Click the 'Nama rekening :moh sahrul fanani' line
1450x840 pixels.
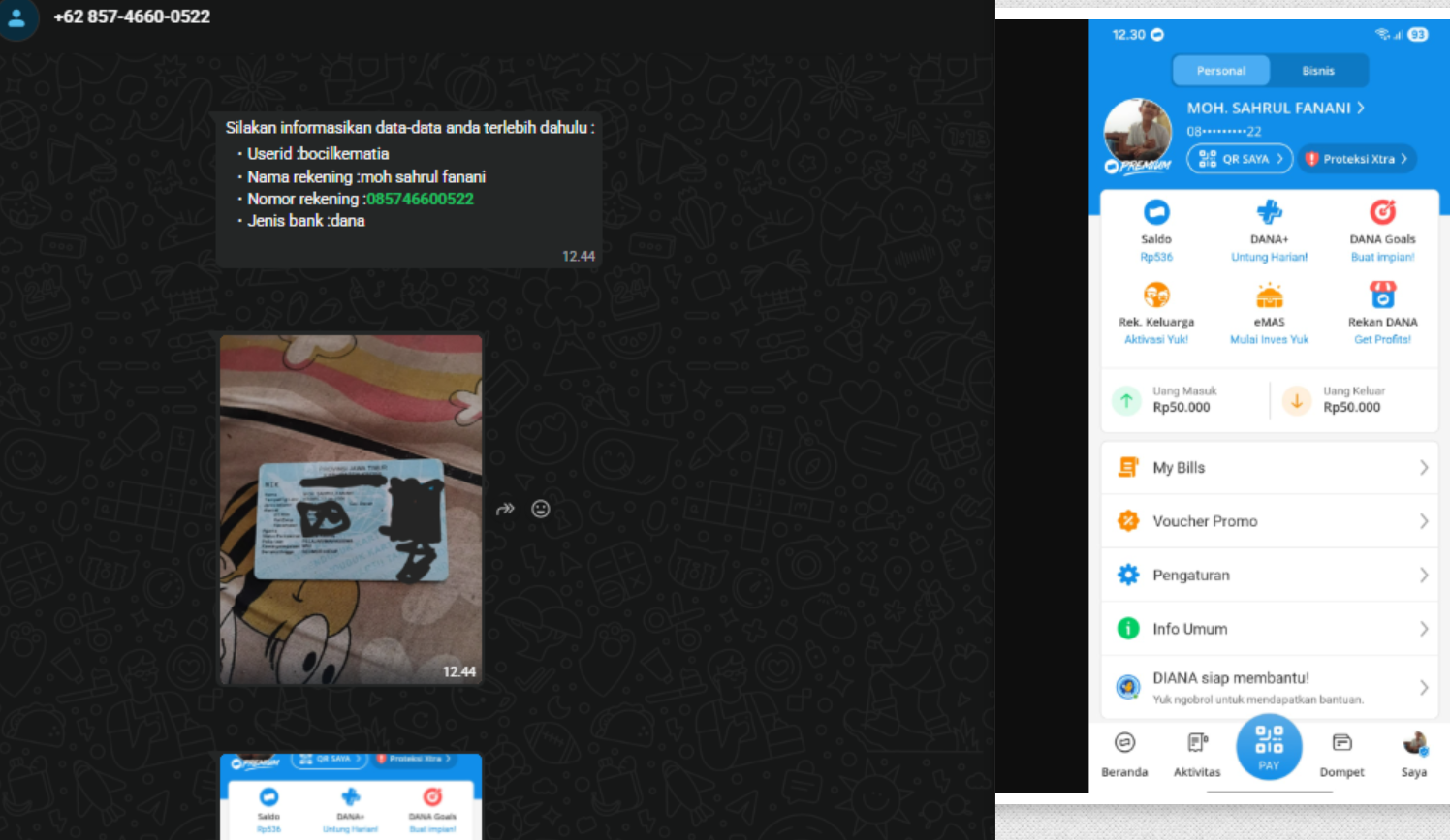366,176
